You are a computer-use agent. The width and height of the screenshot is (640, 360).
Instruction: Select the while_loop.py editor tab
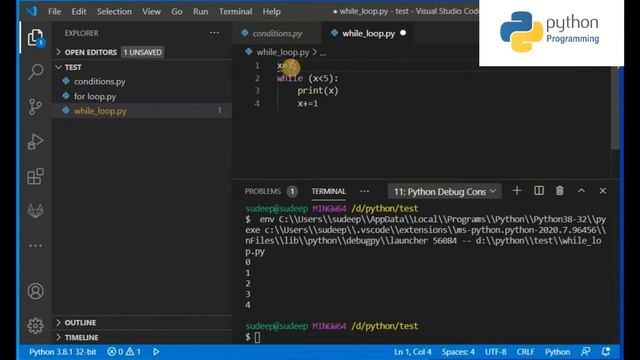[367, 33]
